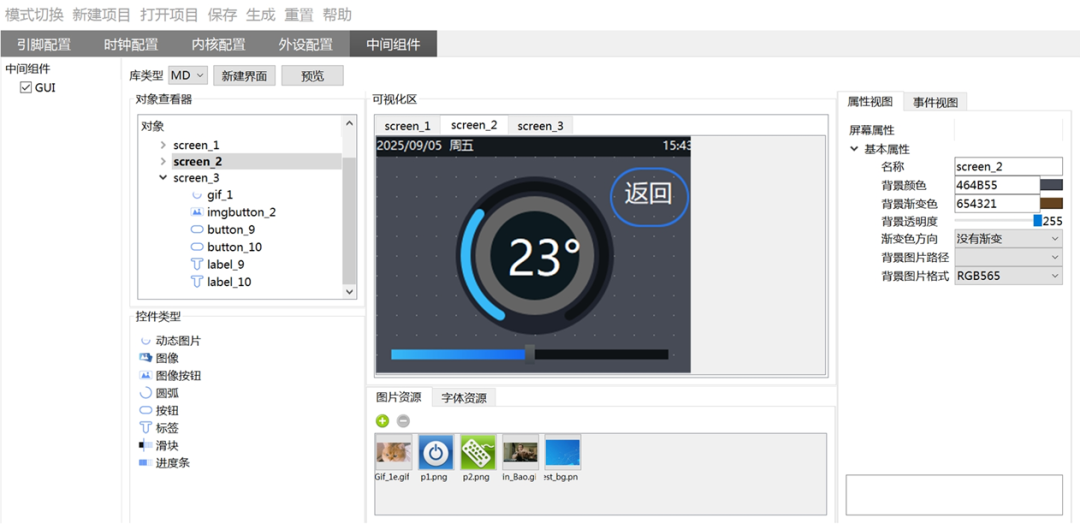Open the 帮助 menu
The height and width of the screenshot is (524, 1080).
pyautogui.click(x=338, y=14)
